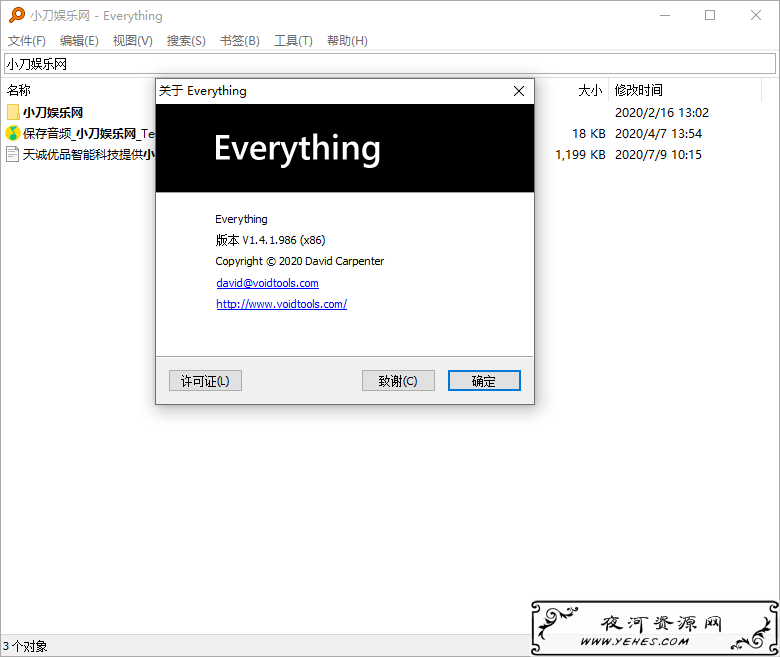Select the 天诚优品 document file icon
The image size is (780, 657).
coord(13,154)
